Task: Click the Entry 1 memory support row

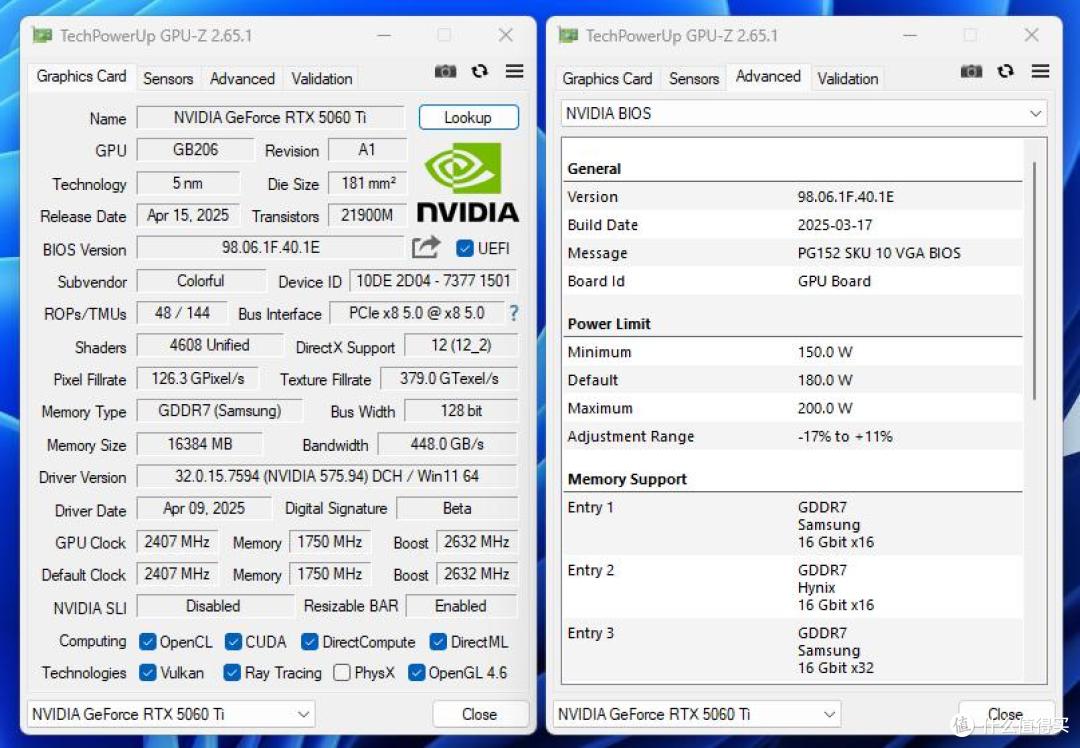Action: (x=792, y=525)
